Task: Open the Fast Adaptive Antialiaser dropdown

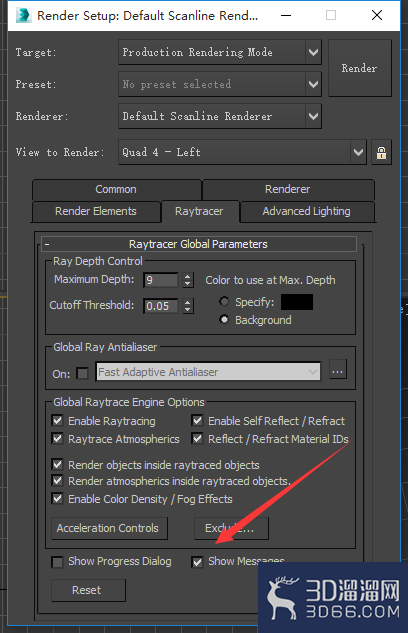Action: pyautogui.click(x=208, y=372)
